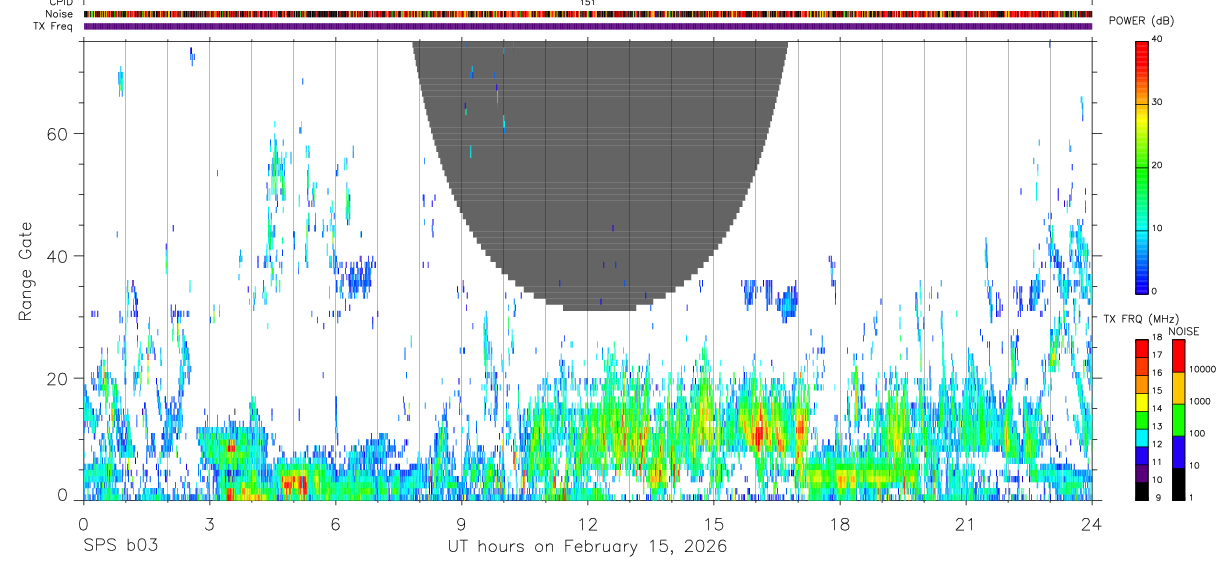
Task: Click the 14 label on TX FRQ scale
Action: click(x=1158, y=408)
